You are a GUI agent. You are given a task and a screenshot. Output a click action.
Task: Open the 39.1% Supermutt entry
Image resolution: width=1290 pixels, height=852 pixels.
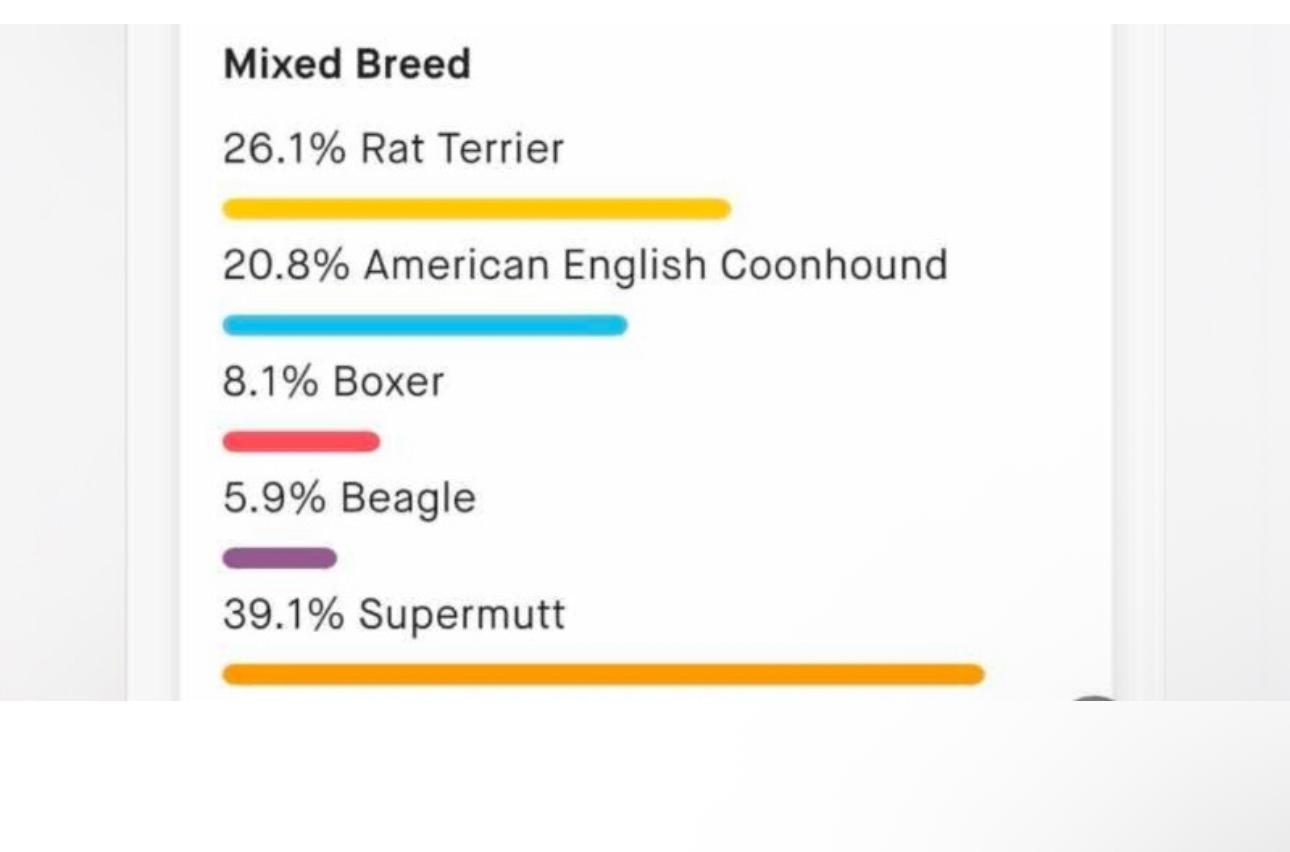[x=393, y=615]
